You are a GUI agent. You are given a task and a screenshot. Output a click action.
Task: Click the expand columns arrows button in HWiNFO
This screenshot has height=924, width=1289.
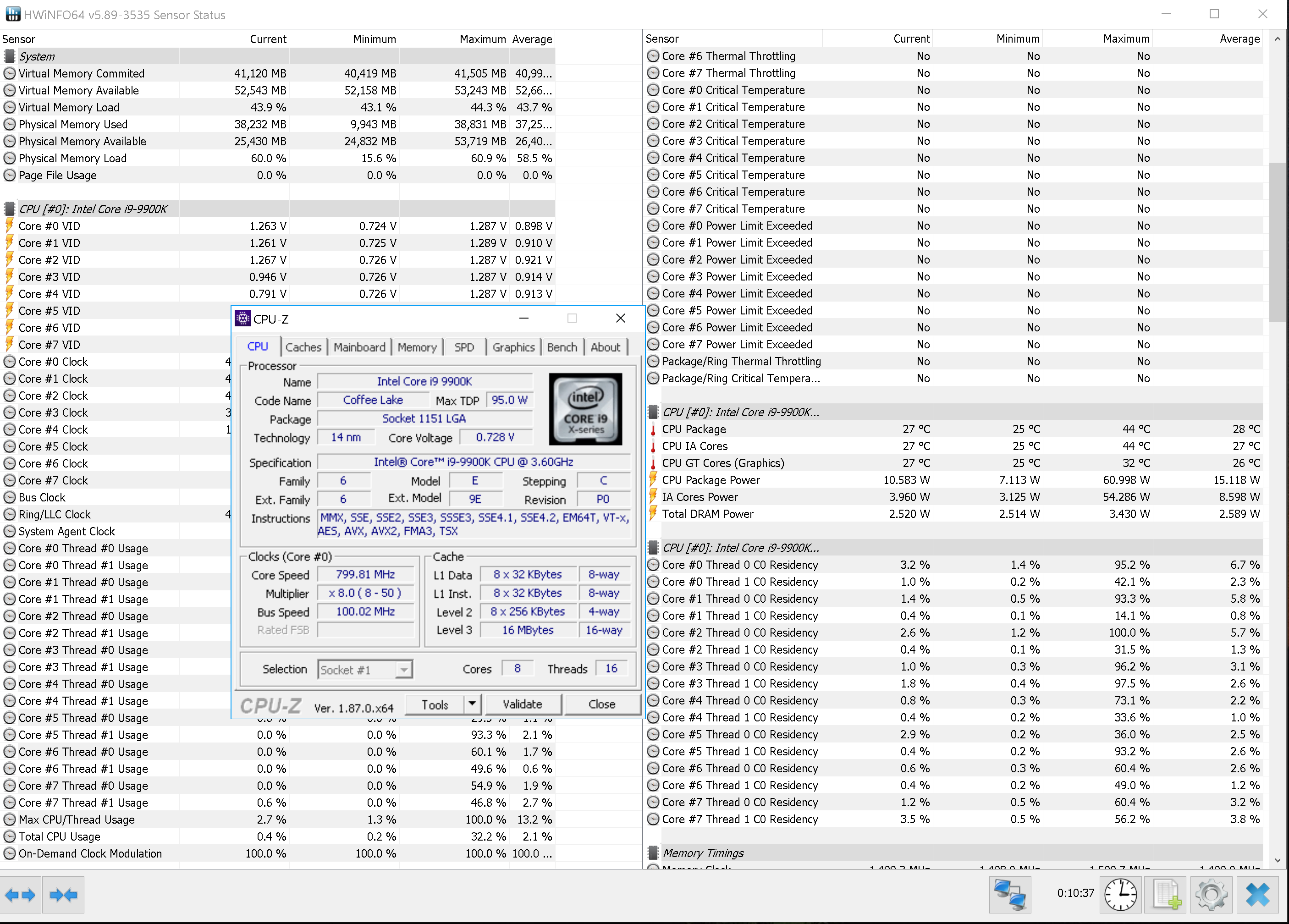[x=21, y=895]
